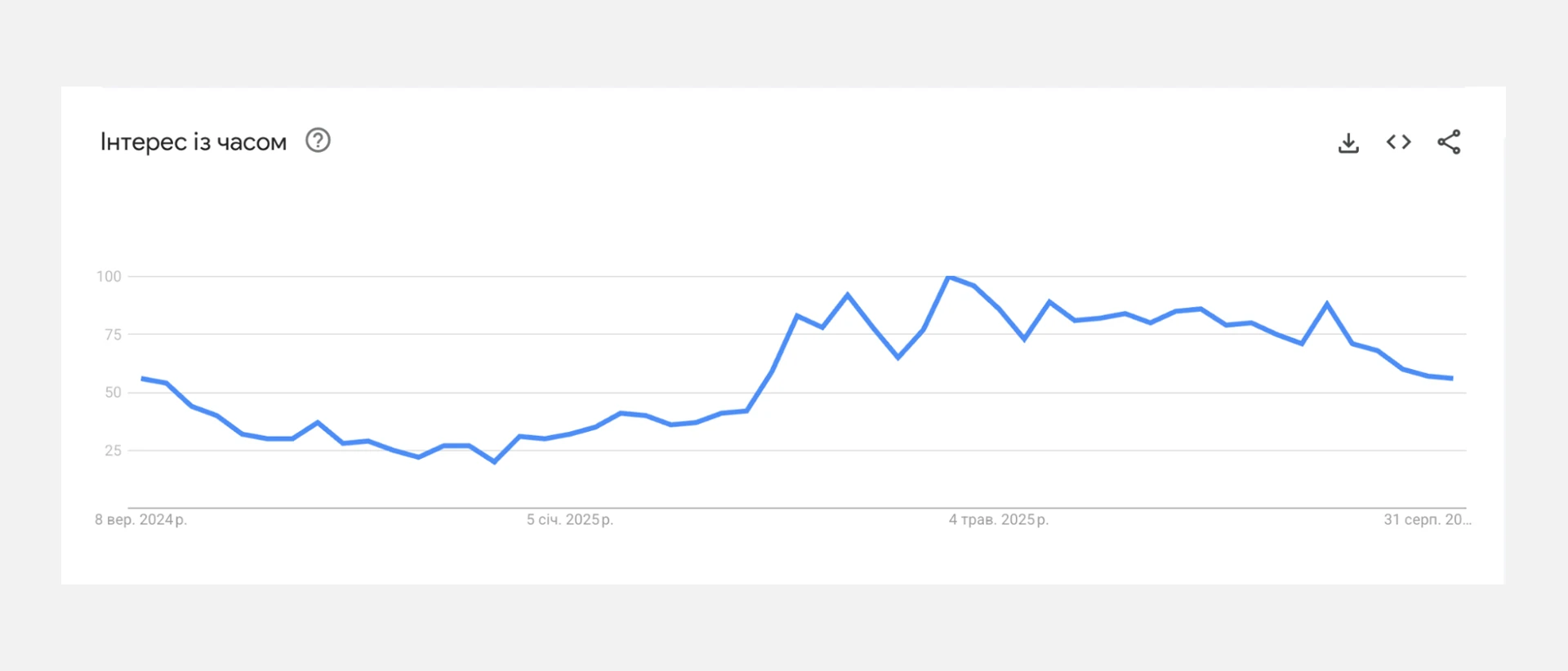Click the 'Інтерес із часом' heading
Image resolution: width=1568 pixels, height=671 pixels.
(x=194, y=142)
